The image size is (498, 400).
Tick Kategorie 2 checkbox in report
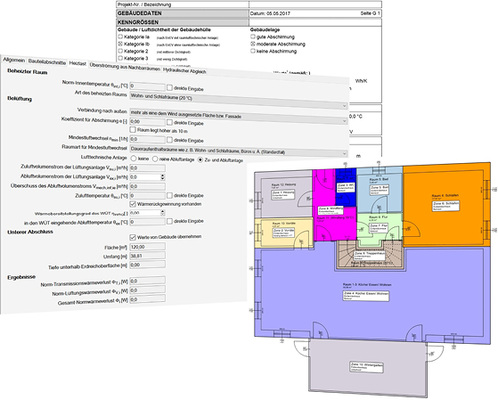pos(120,51)
